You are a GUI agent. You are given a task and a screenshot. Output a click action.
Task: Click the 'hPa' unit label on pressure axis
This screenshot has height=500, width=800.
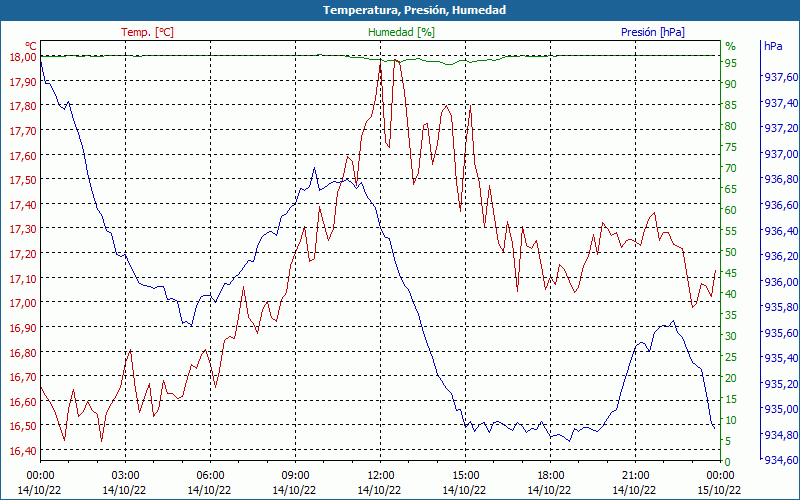773,46
